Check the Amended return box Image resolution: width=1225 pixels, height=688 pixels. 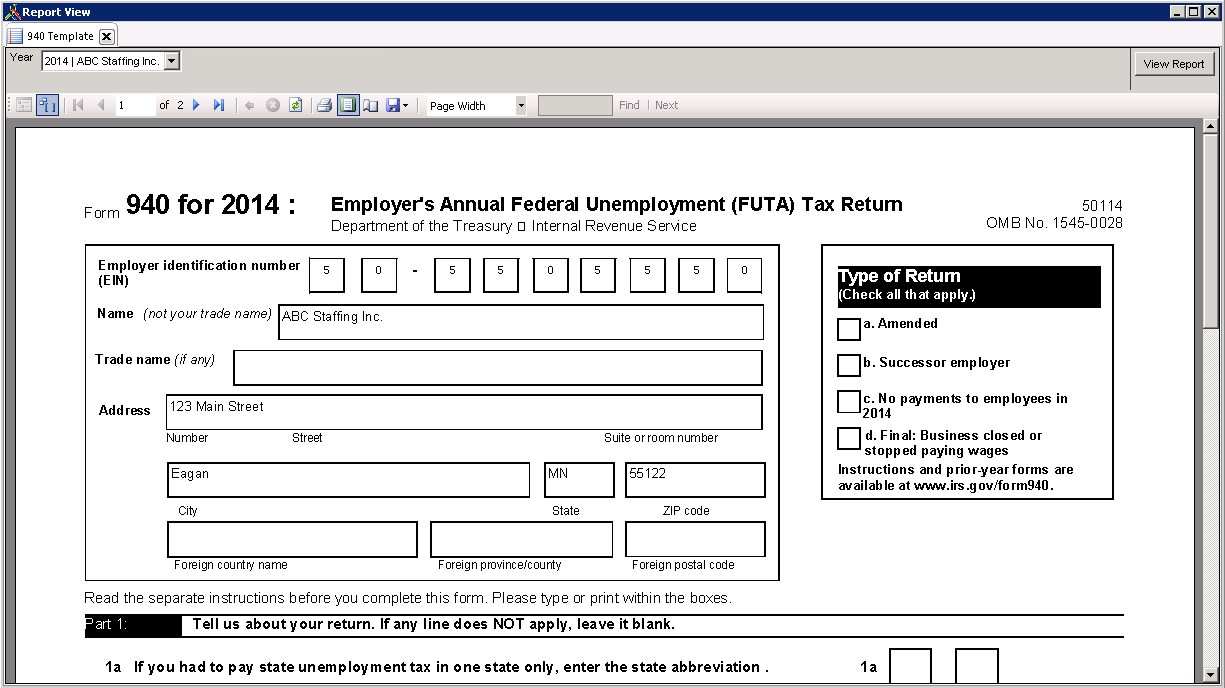pos(848,329)
